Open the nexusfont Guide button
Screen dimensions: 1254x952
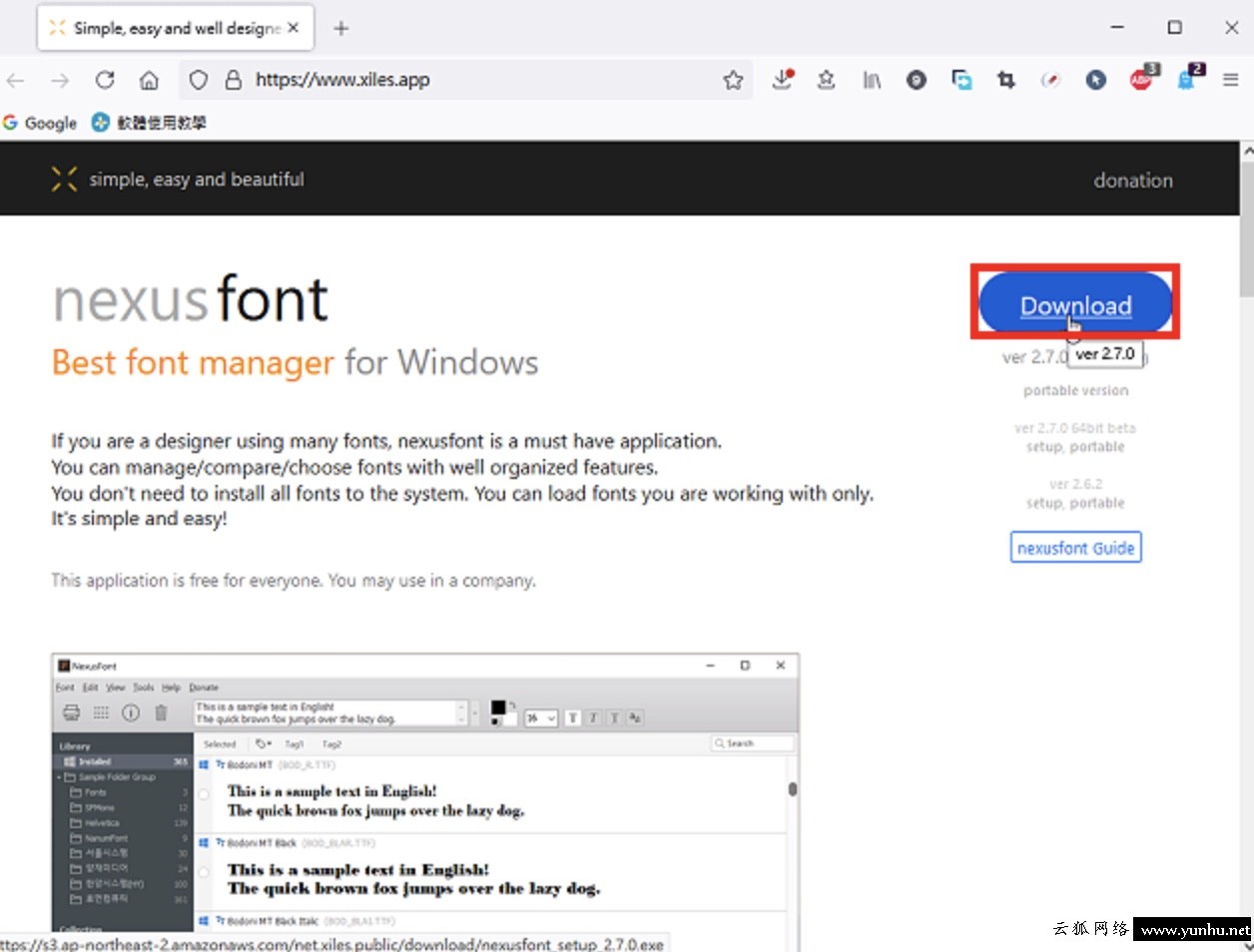(1075, 548)
